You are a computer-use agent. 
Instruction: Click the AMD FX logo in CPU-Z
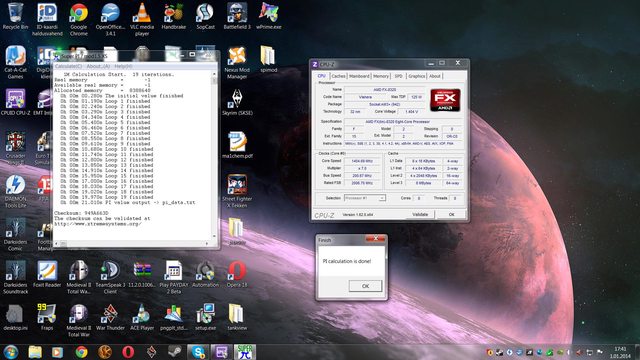[445, 100]
